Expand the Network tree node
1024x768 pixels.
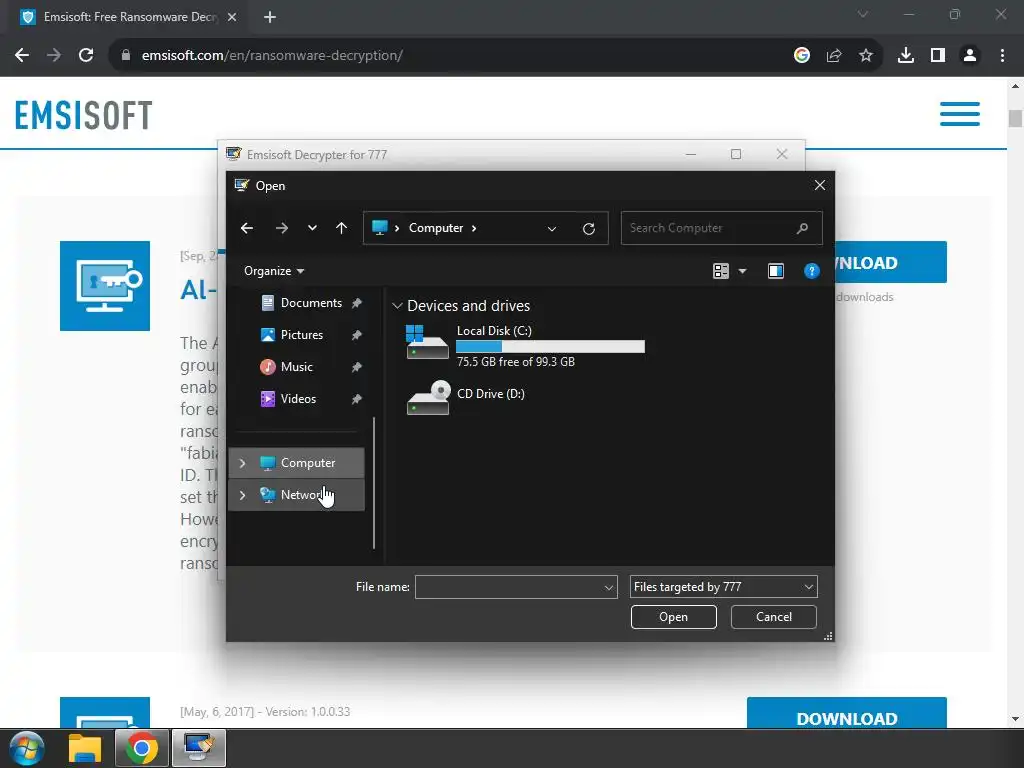click(x=242, y=495)
